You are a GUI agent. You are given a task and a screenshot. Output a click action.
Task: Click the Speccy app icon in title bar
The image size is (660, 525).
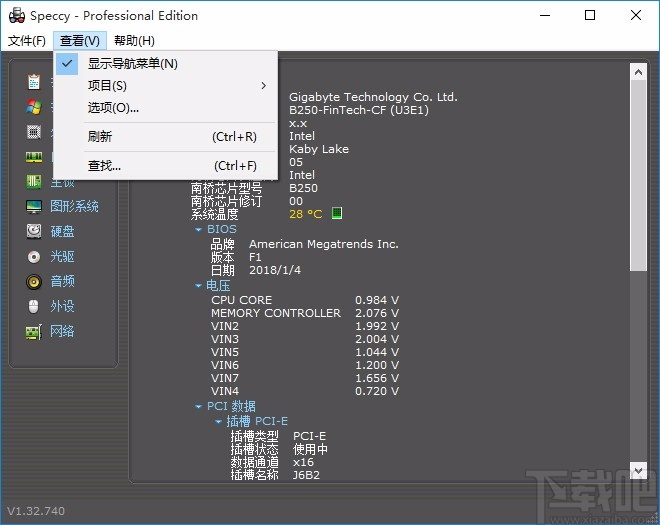pos(17,16)
